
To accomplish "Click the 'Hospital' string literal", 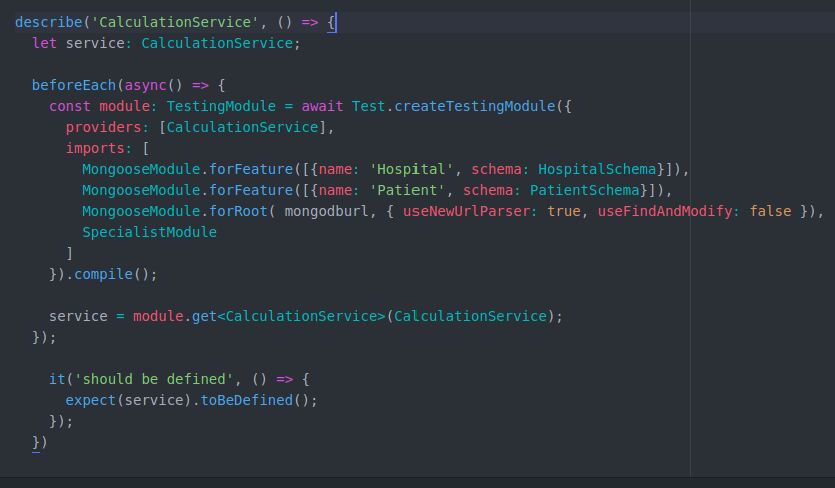I will tap(411, 169).
